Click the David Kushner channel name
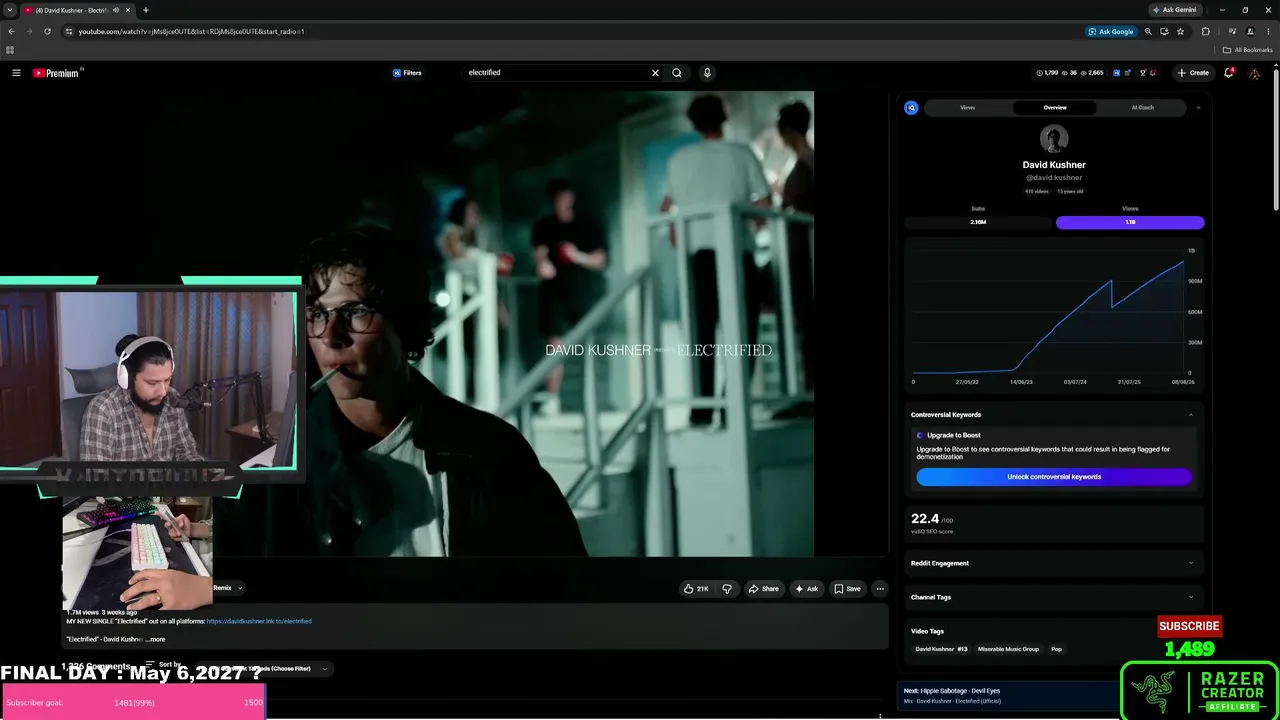The height and width of the screenshot is (720, 1280). (x=1054, y=165)
